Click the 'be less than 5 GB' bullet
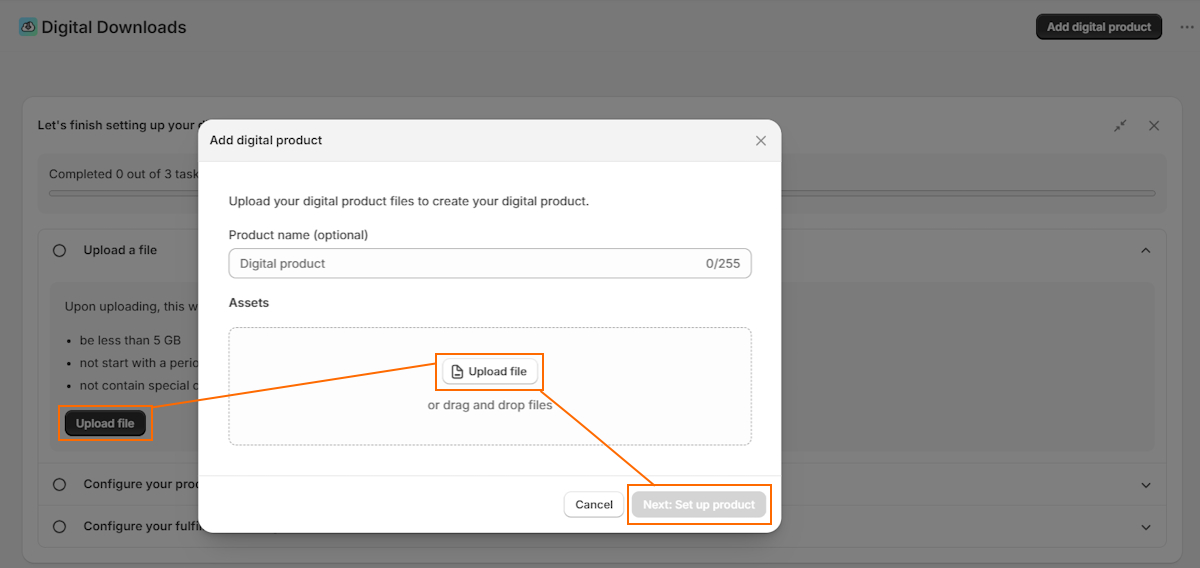1200x568 pixels. pyautogui.click(x=130, y=340)
